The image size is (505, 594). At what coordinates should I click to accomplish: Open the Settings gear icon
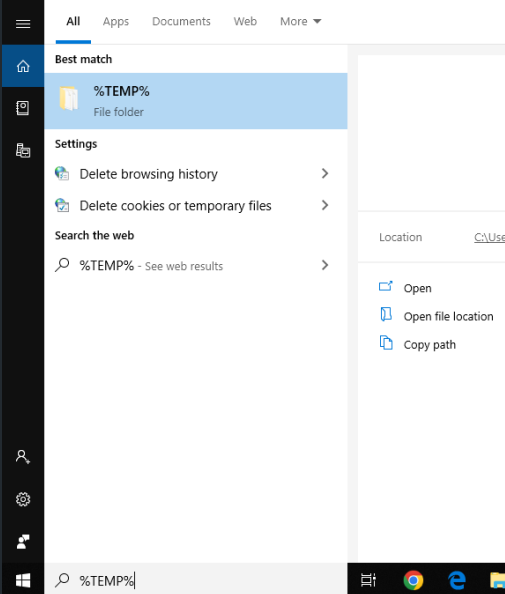point(23,499)
